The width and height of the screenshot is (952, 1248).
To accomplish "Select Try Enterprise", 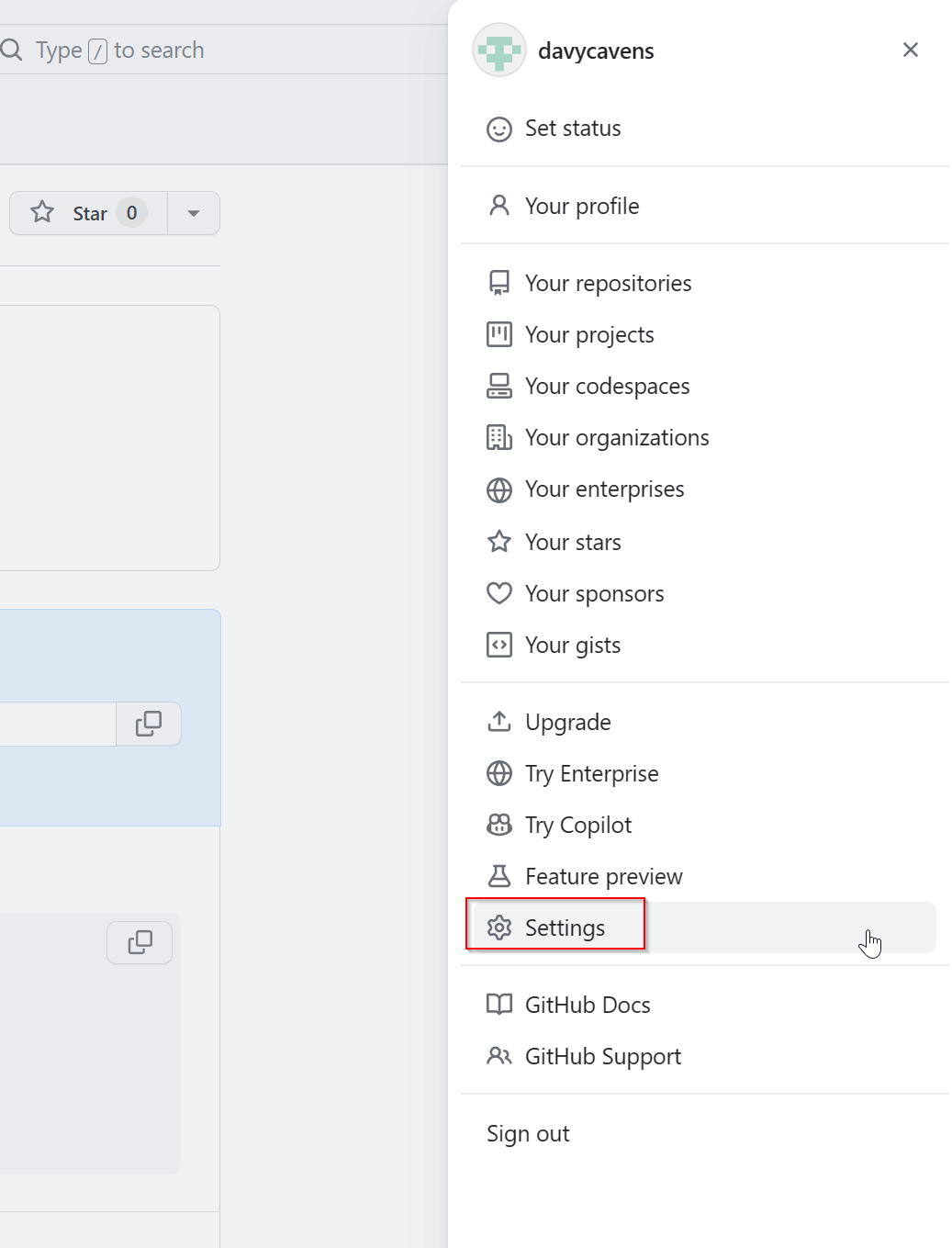I will [x=704, y=773].
